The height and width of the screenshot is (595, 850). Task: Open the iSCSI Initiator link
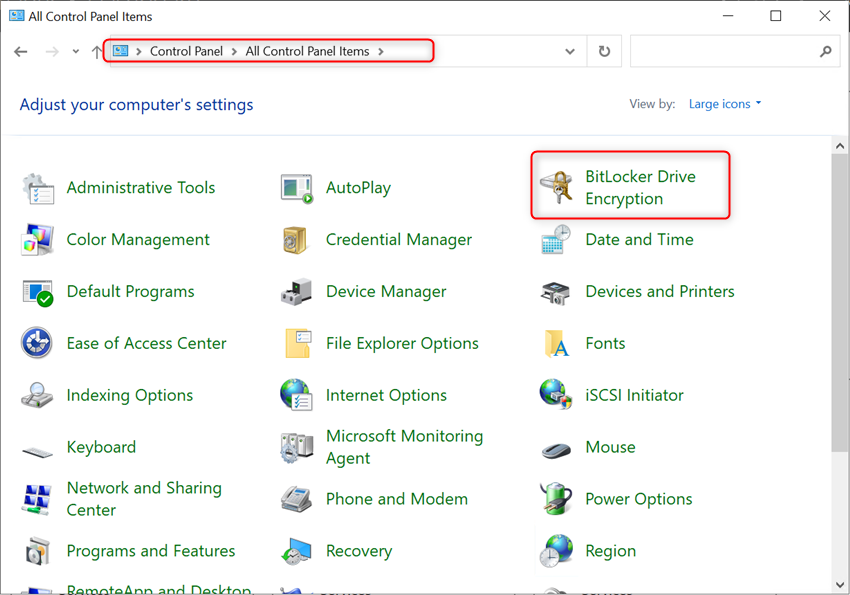(634, 395)
